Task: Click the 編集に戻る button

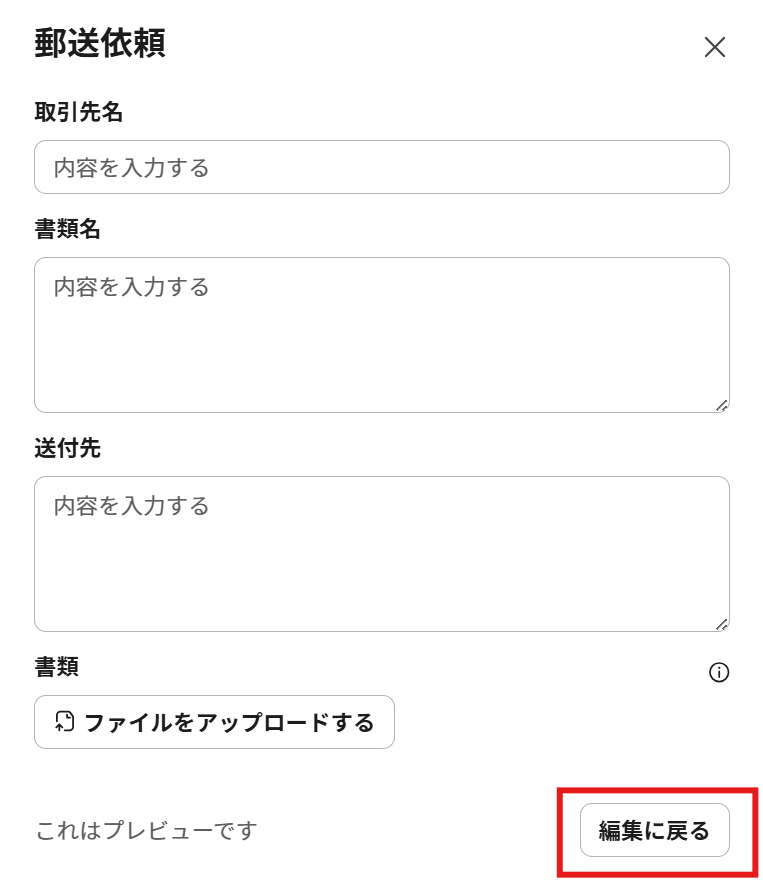Action: pos(654,830)
